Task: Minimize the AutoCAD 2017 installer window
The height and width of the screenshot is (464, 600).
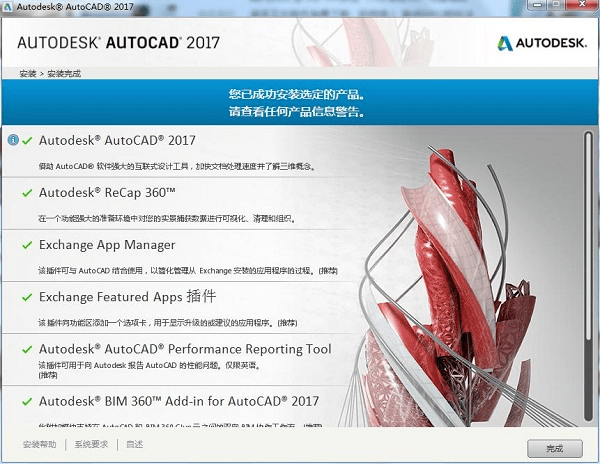Action: pyautogui.click(x=539, y=5)
